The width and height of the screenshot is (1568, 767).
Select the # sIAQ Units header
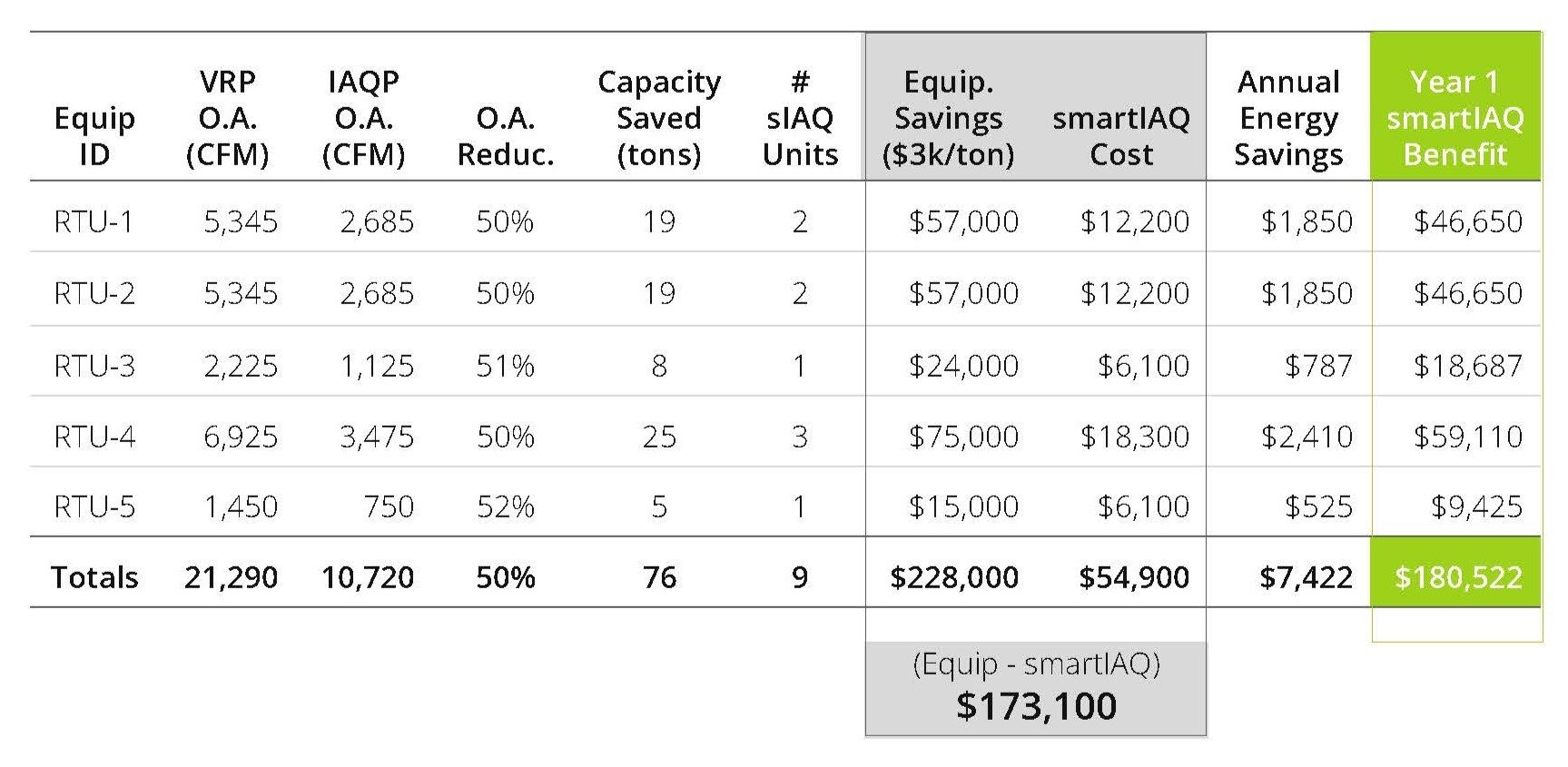[x=800, y=118]
